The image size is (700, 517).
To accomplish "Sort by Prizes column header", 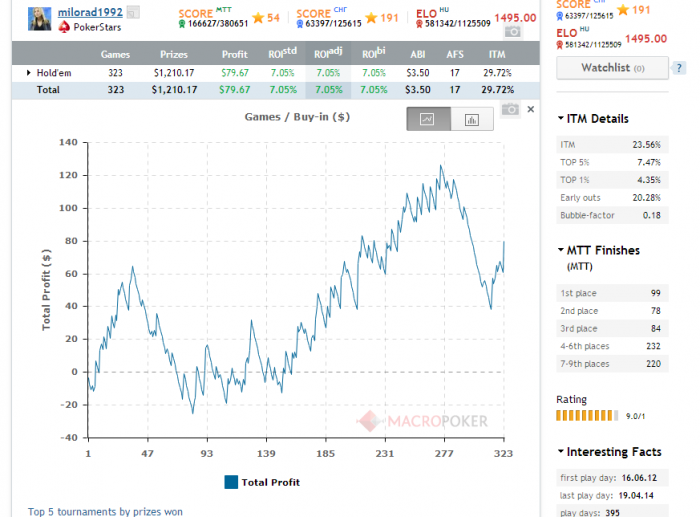I will (x=174, y=54).
